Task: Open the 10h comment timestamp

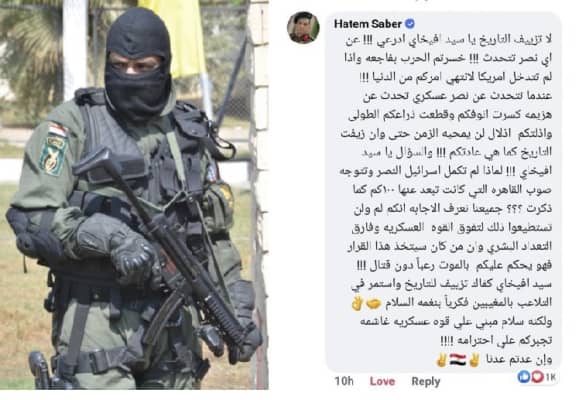Action: coord(344,381)
